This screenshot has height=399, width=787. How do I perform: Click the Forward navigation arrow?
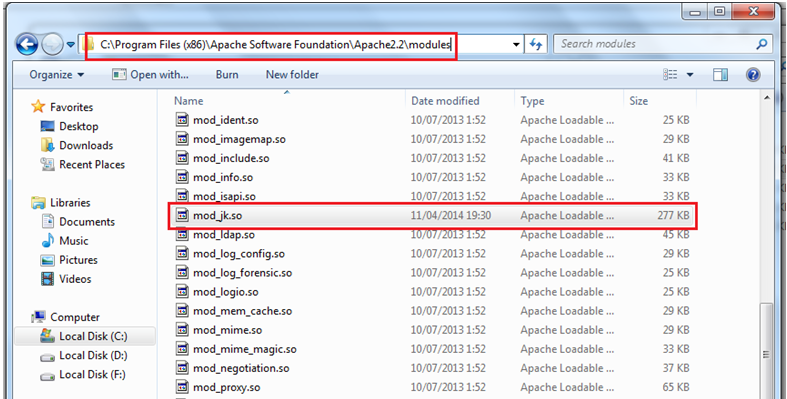pos(52,45)
